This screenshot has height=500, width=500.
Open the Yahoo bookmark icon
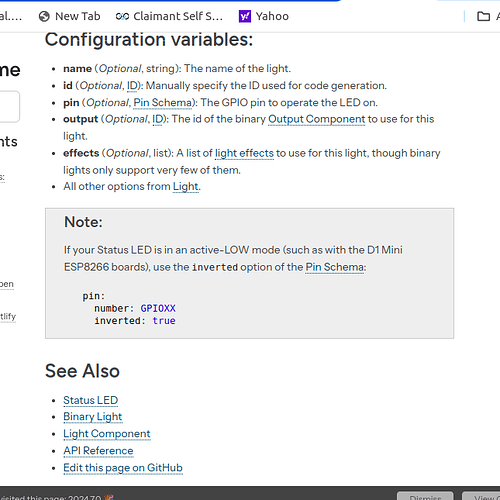tap(245, 16)
